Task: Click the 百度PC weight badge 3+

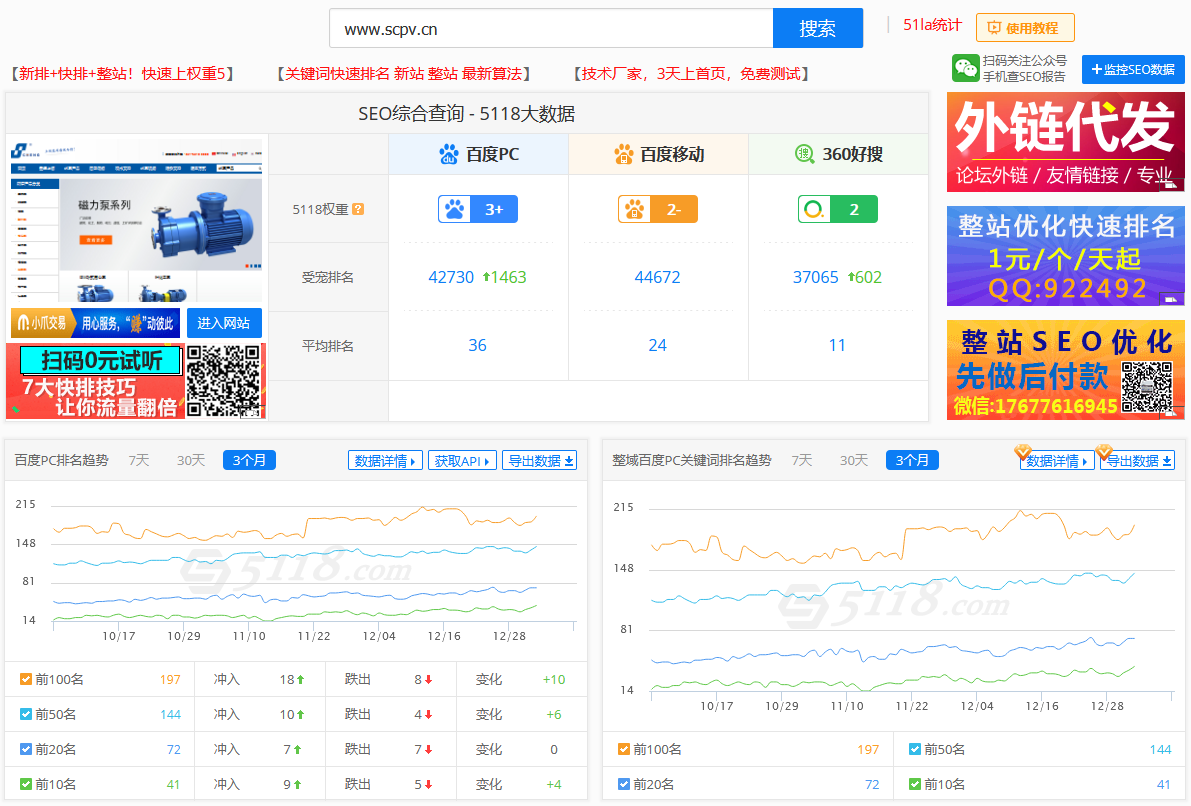Action: coord(478,209)
